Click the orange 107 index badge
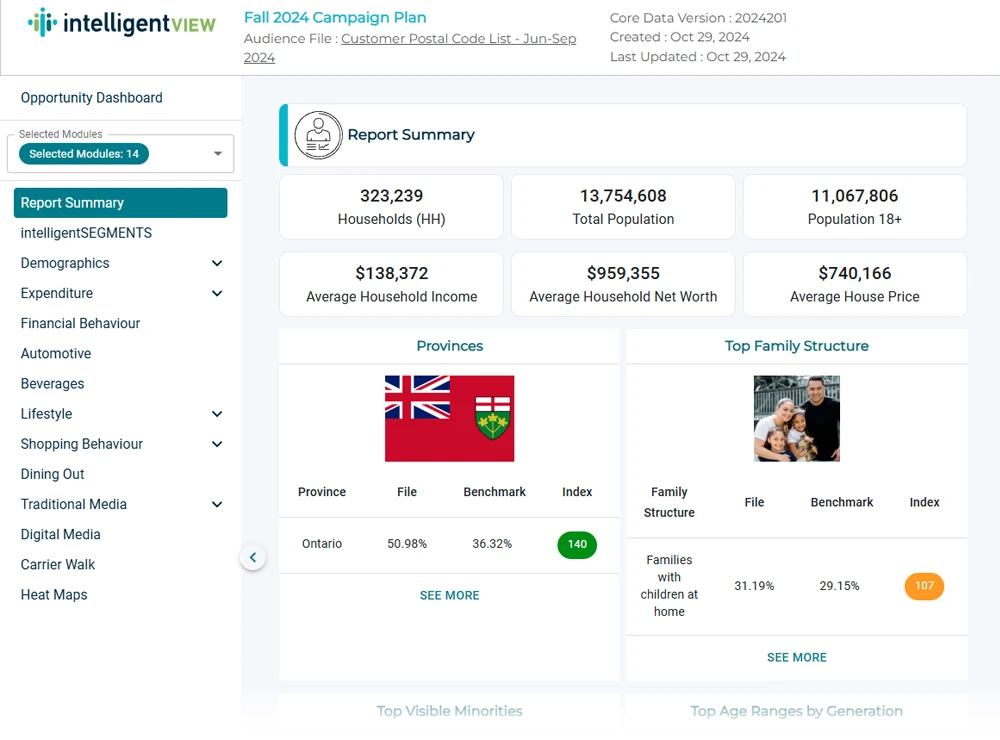Viewport: 1000px width, 740px height. click(924, 586)
